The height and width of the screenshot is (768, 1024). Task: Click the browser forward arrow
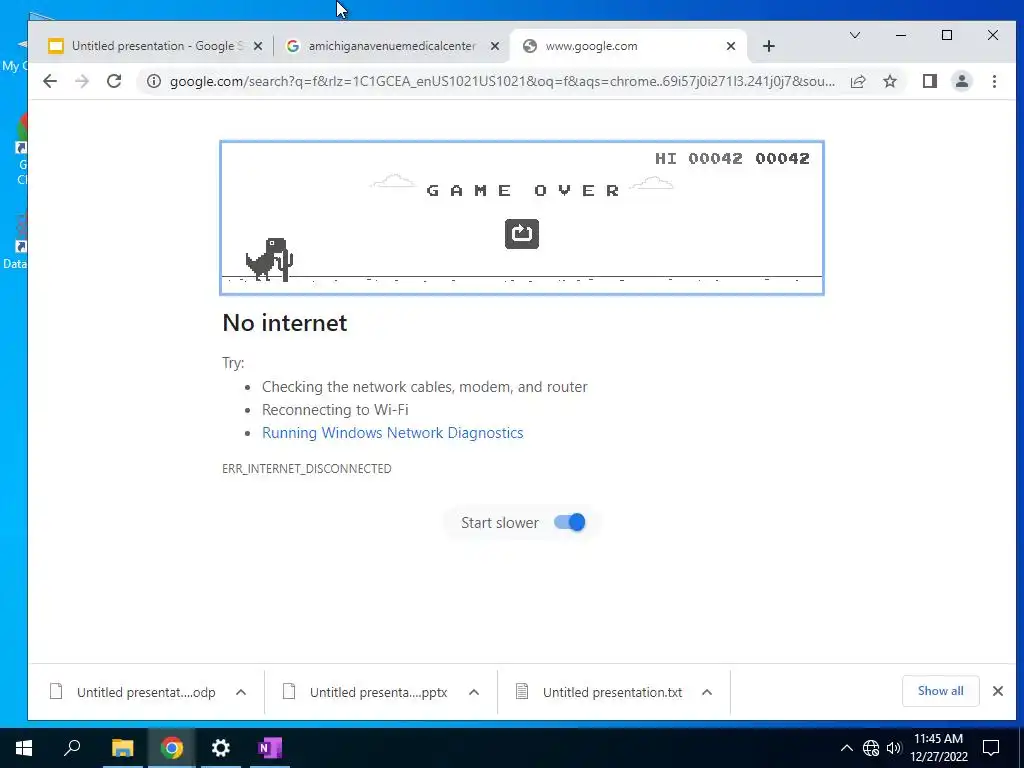click(82, 81)
